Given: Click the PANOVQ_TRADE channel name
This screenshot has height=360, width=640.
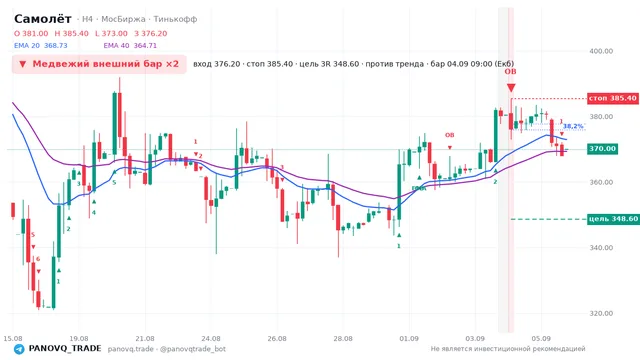Looking at the screenshot, I should 64,349.
